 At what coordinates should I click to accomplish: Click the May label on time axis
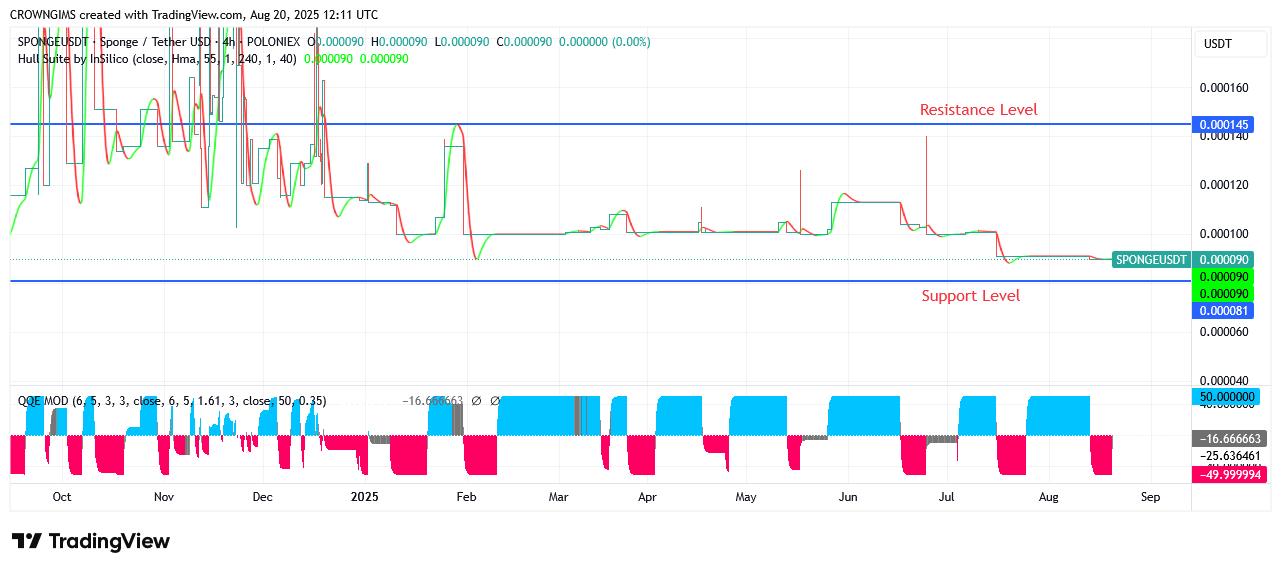click(x=745, y=497)
